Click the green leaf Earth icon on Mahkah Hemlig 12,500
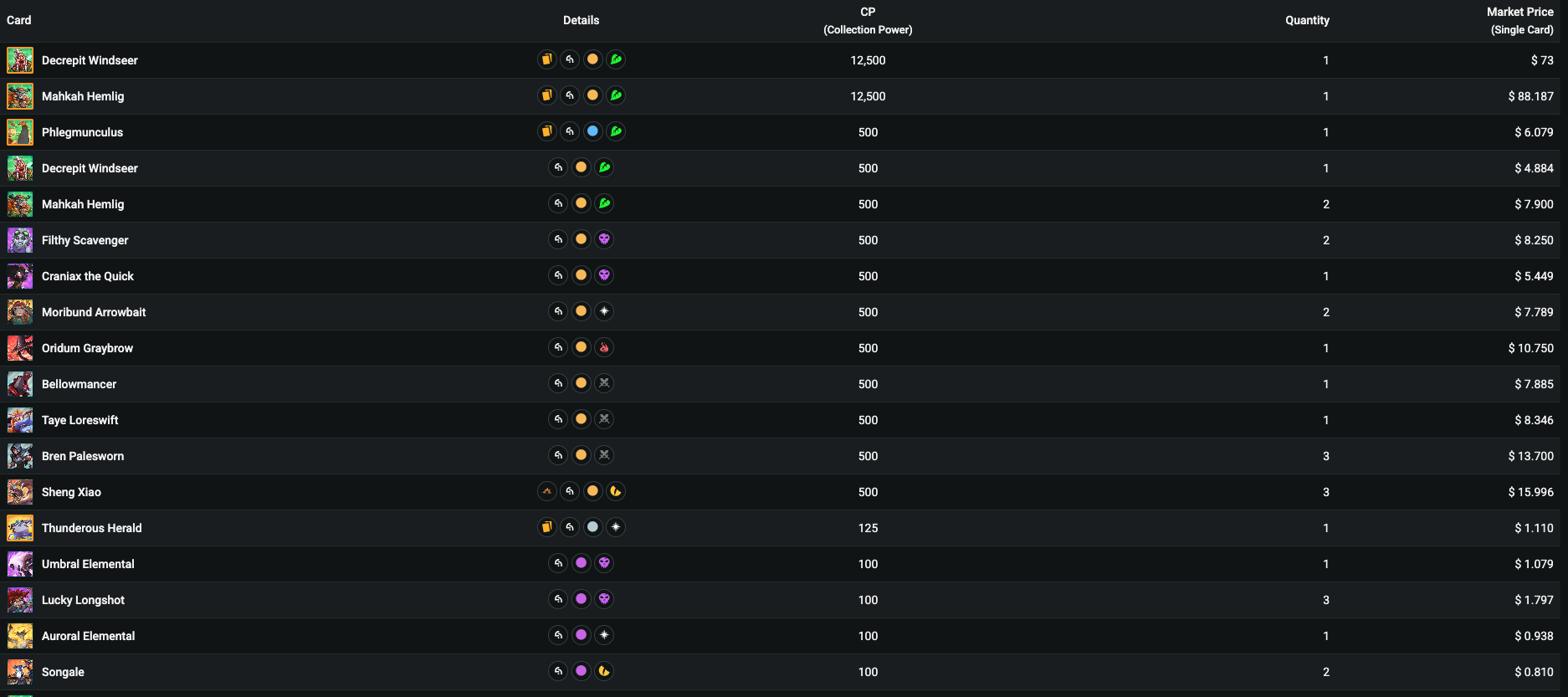 (616, 95)
